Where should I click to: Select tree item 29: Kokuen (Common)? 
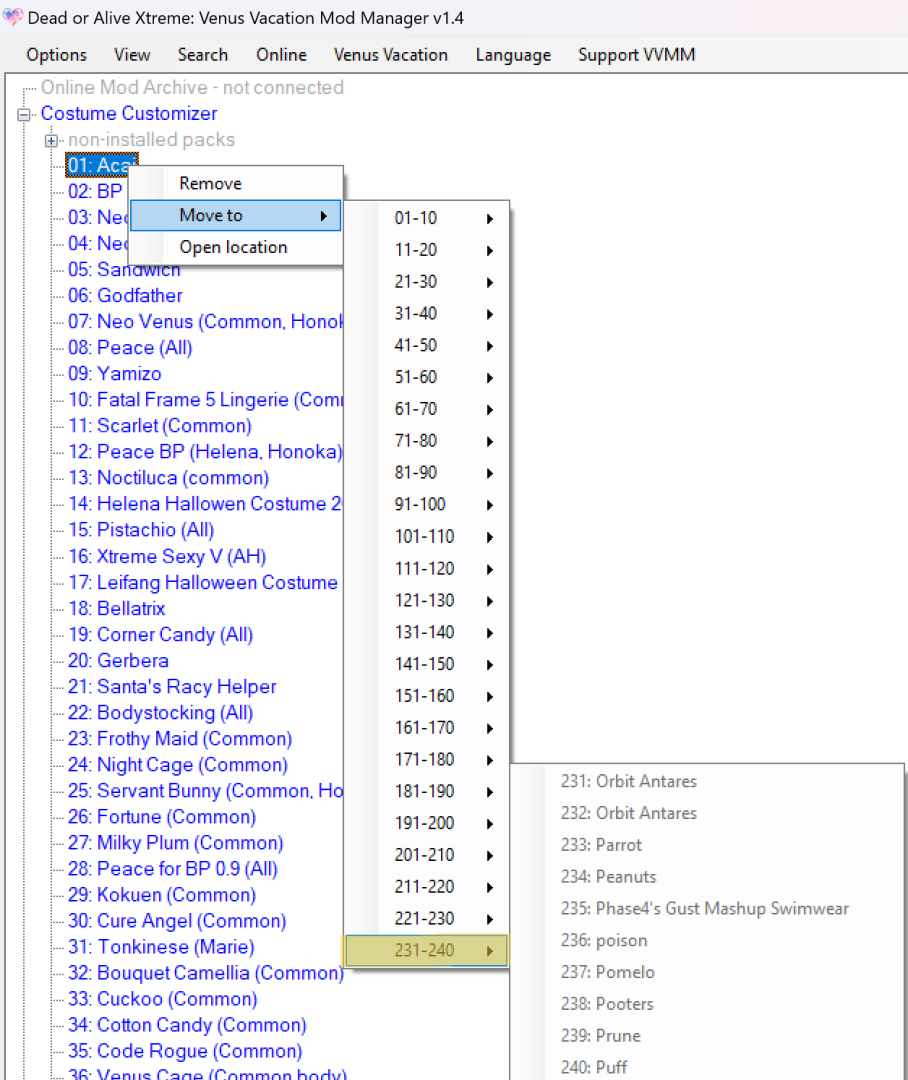(162, 895)
